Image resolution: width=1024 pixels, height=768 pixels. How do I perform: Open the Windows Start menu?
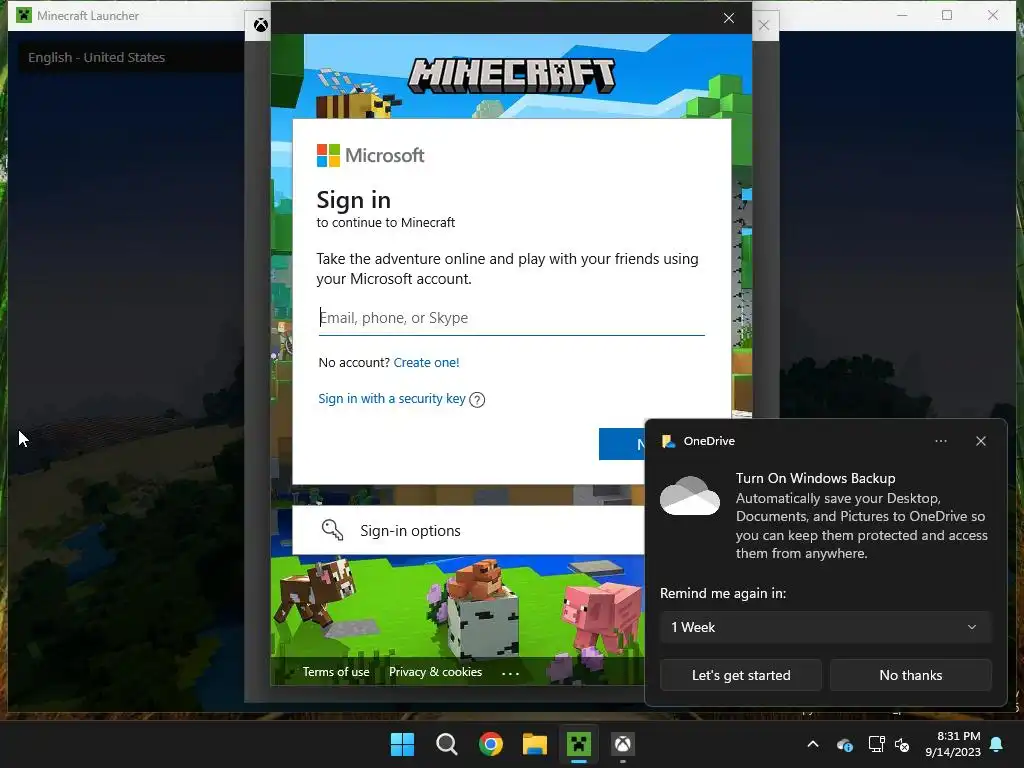pyautogui.click(x=402, y=744)
